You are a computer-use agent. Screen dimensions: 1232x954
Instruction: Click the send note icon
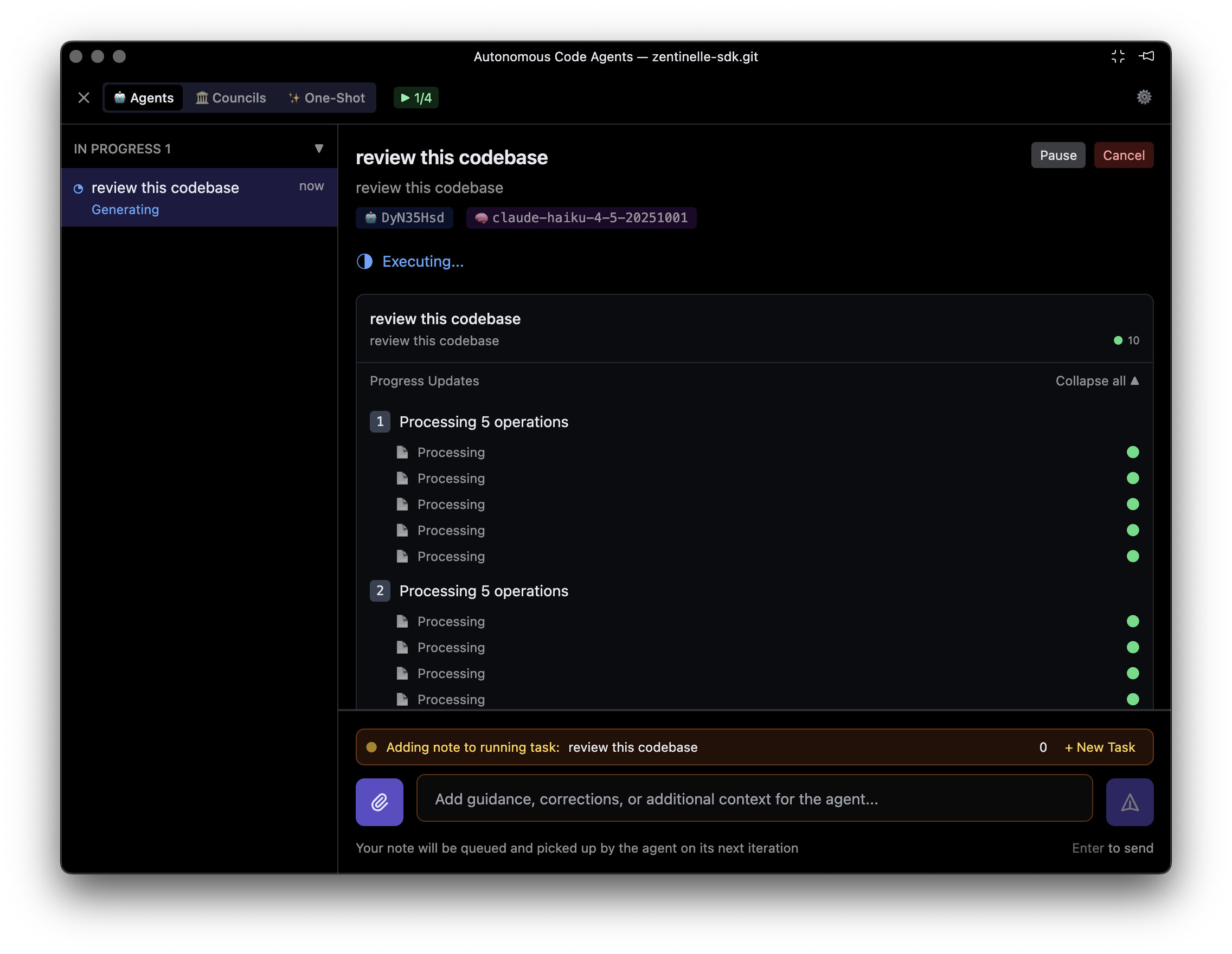[x=1130, y=802]
